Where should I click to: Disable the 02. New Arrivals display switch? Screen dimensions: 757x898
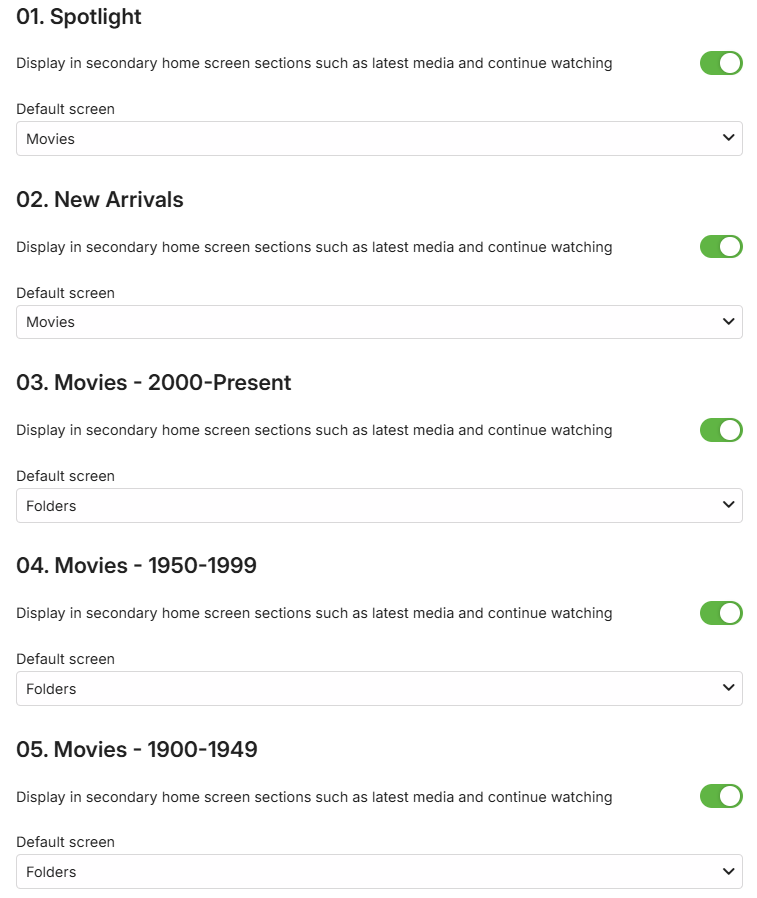[x=721, y=246]
